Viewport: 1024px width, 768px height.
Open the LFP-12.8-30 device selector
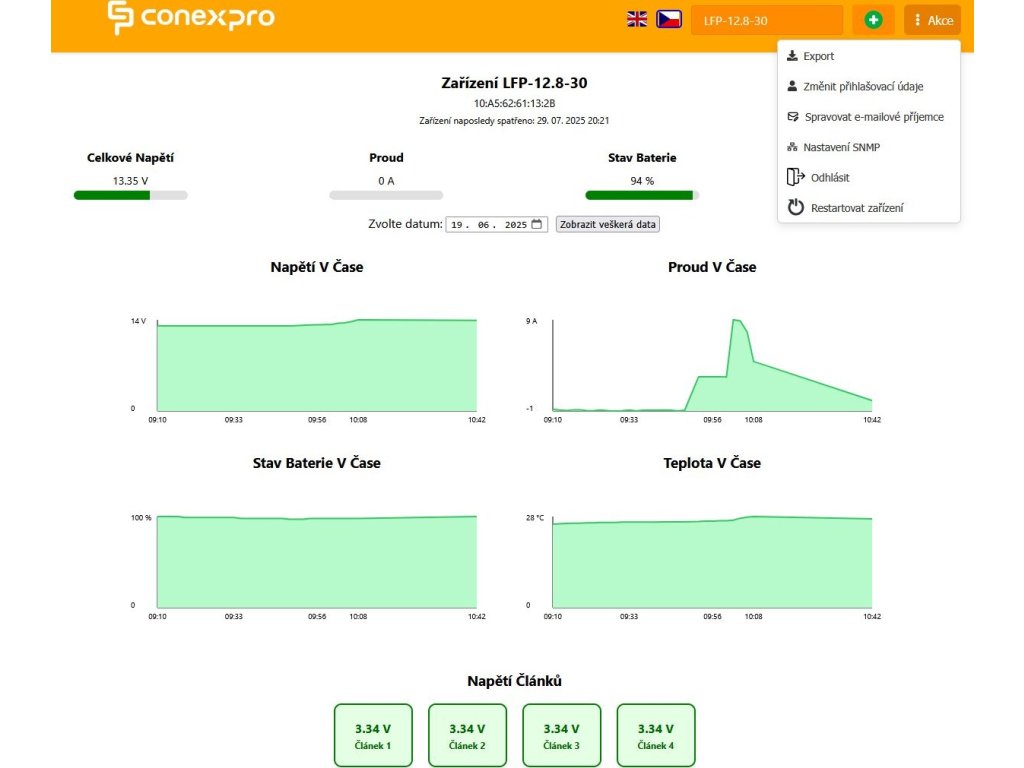click(767, 20)
